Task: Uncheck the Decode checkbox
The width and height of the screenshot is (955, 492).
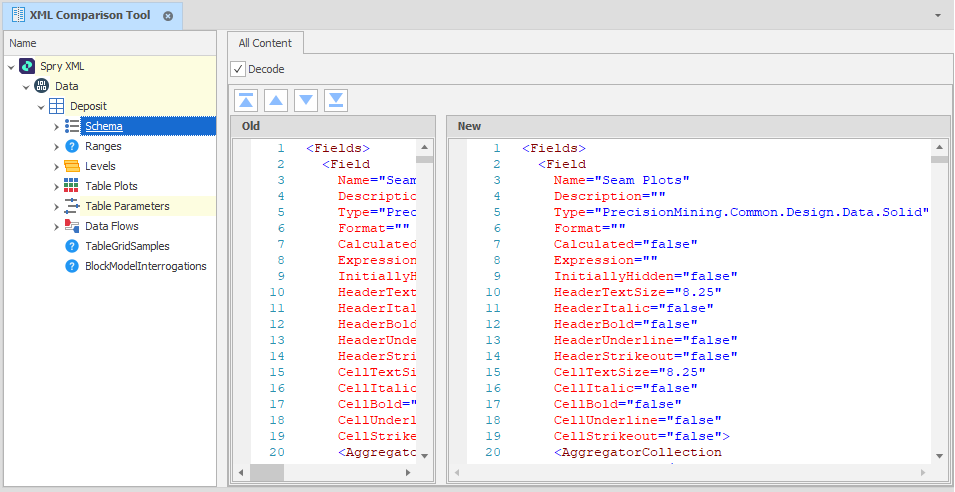Action: [x=238, y=69]
